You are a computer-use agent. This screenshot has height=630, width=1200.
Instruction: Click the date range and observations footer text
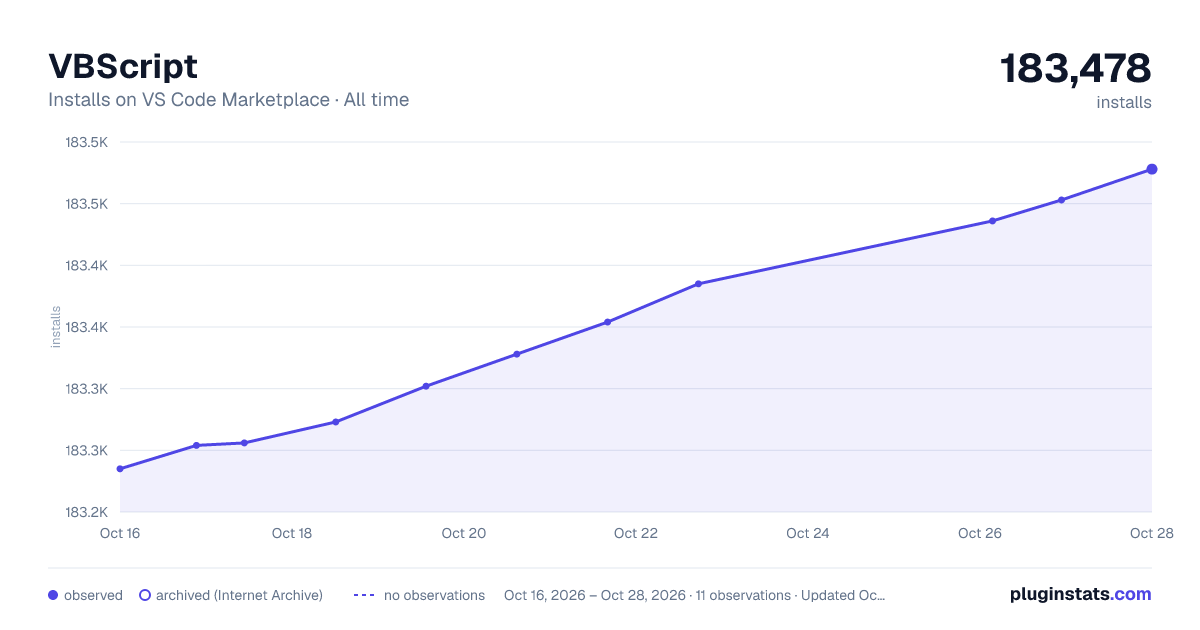(695, 595)
